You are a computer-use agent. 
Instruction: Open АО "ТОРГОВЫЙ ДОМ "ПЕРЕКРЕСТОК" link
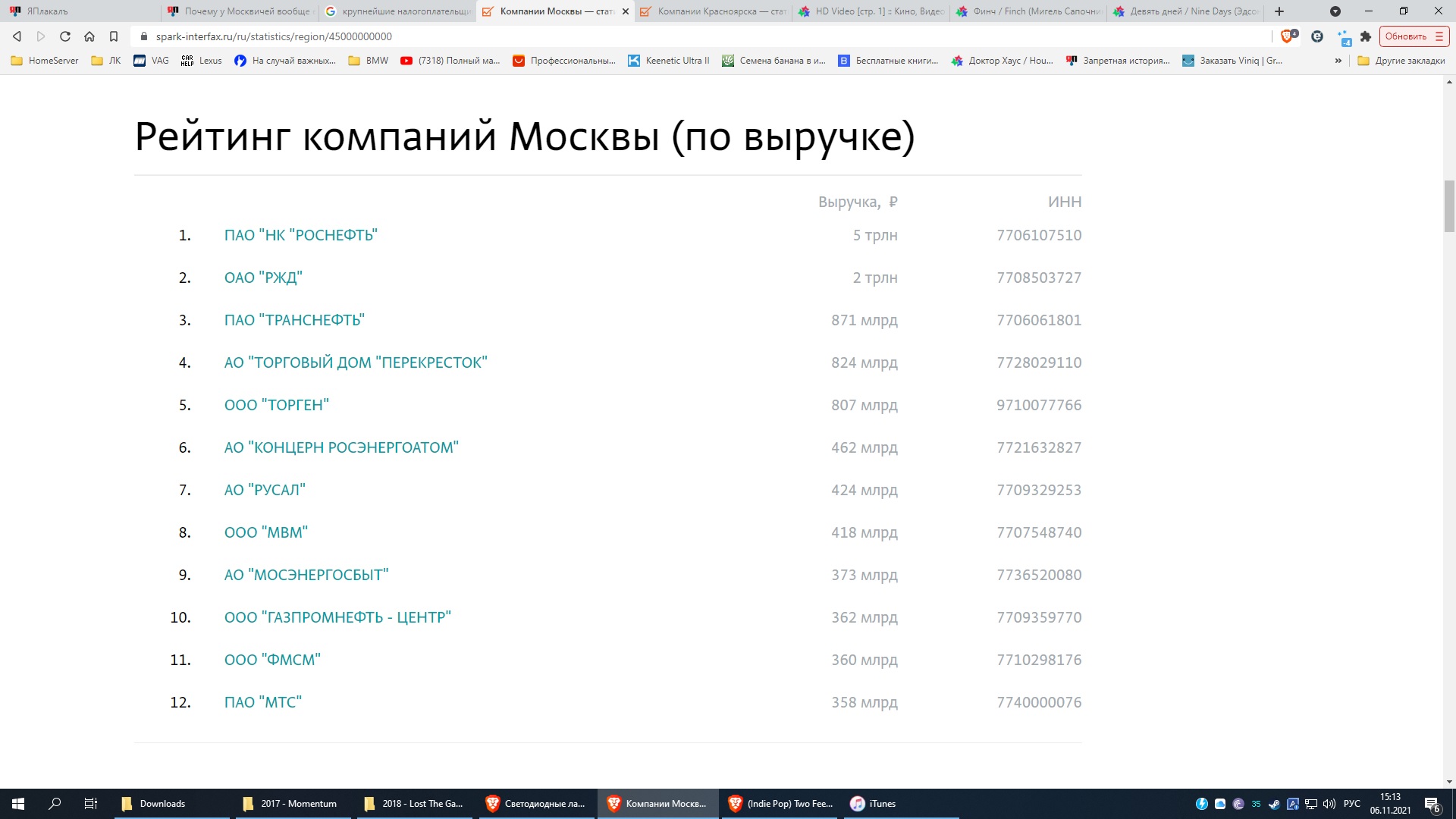tap(356, 362)
